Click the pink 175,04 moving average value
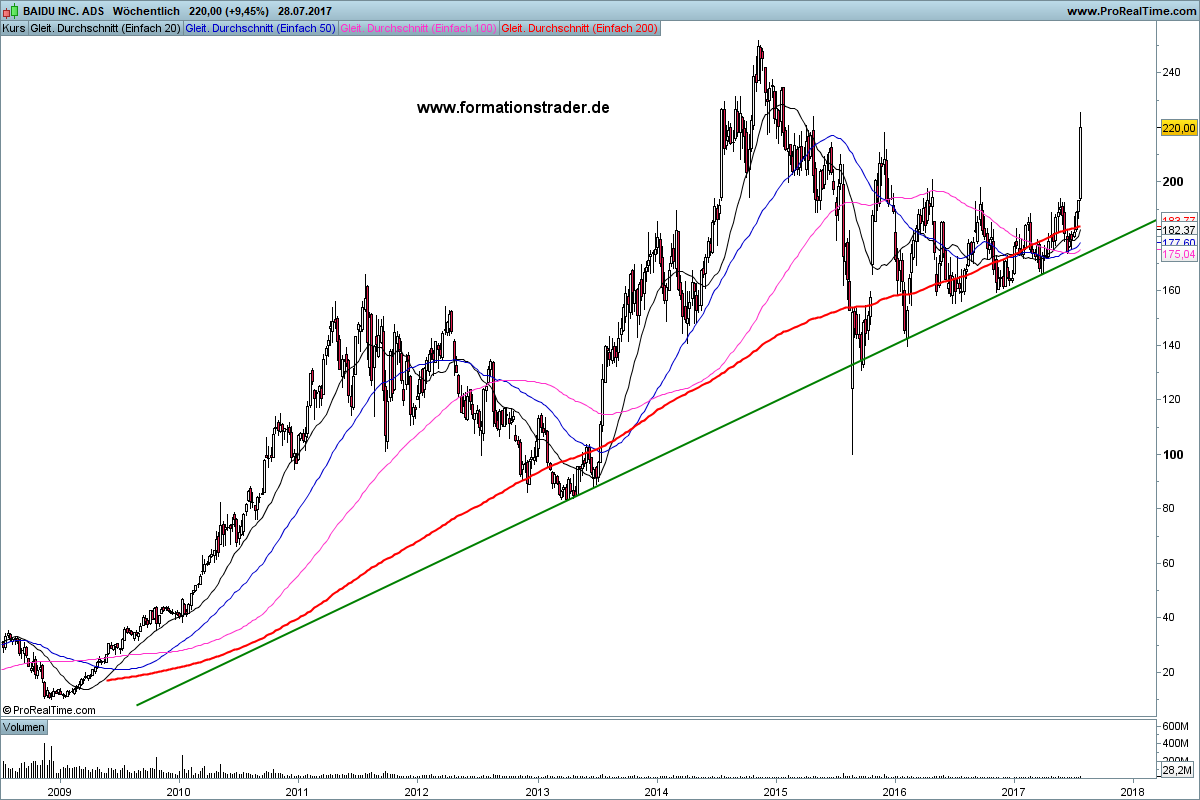 point(1178,255)
